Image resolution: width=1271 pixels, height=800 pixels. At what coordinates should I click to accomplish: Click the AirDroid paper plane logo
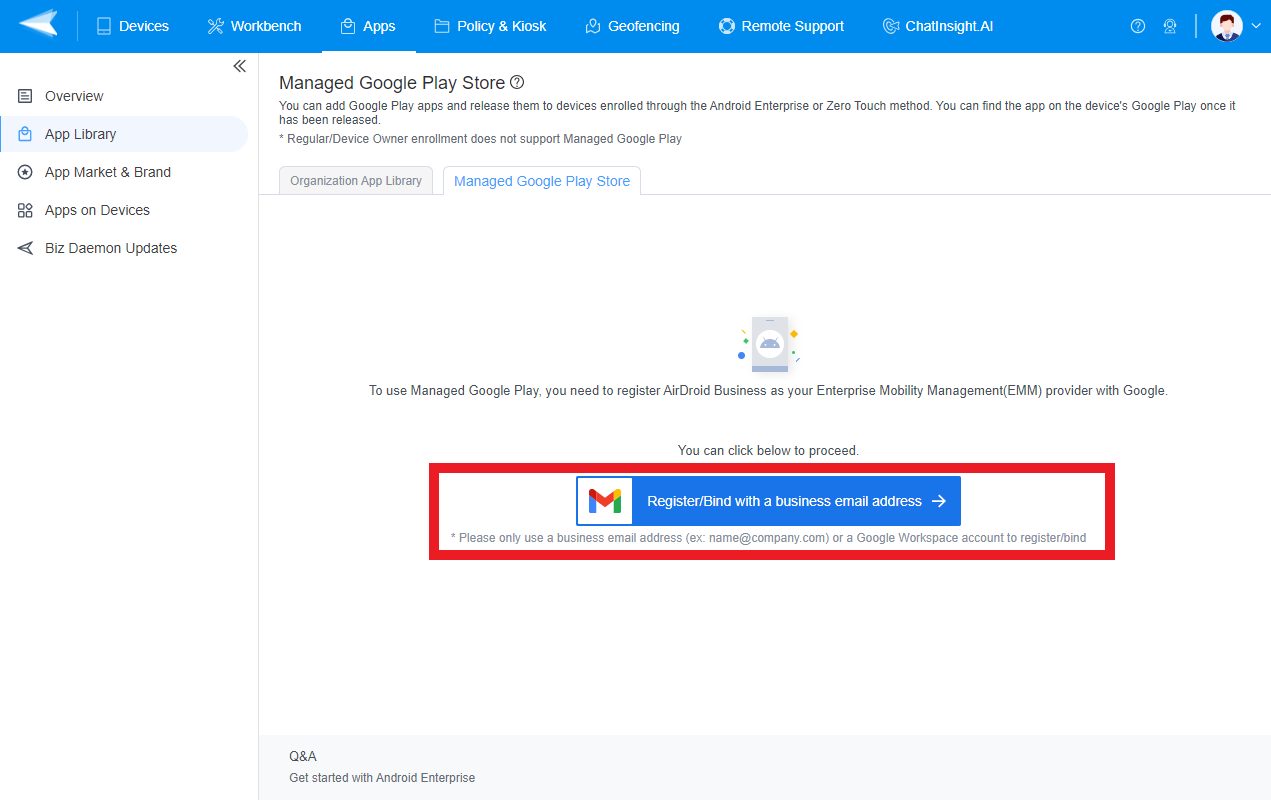pos(38,25)
